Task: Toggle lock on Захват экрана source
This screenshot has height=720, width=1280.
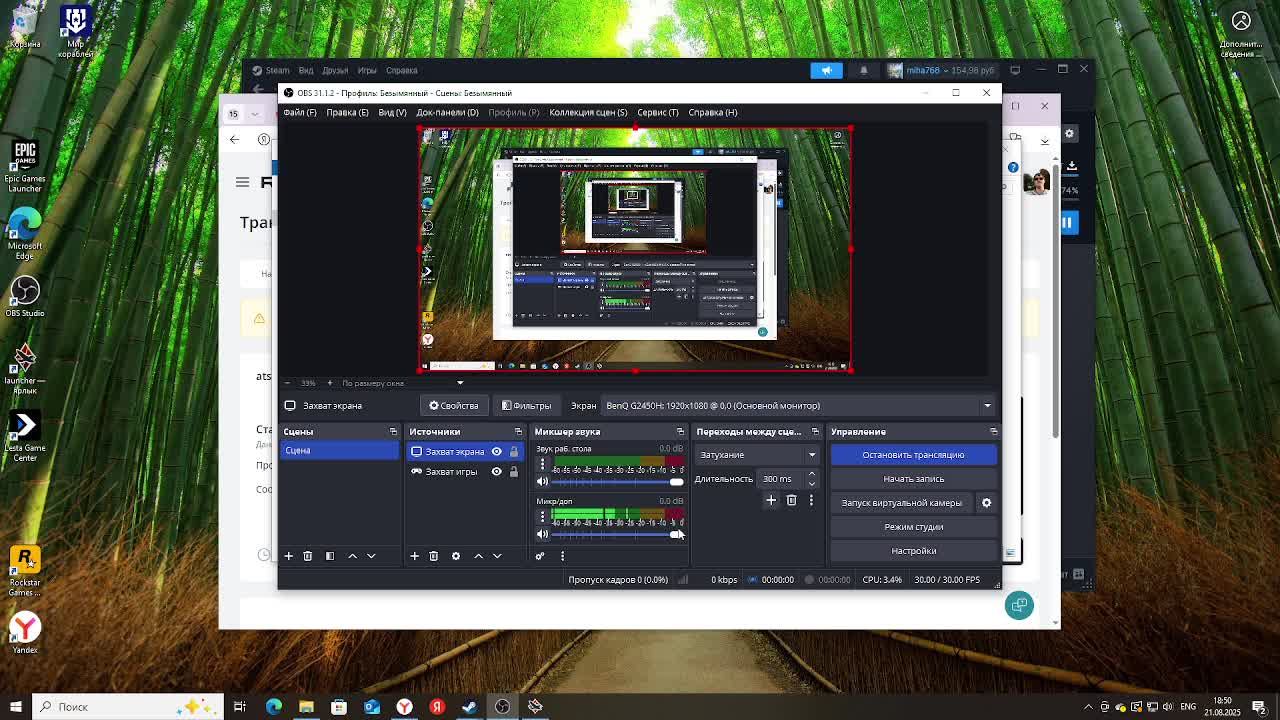Action: coord(514,452)
